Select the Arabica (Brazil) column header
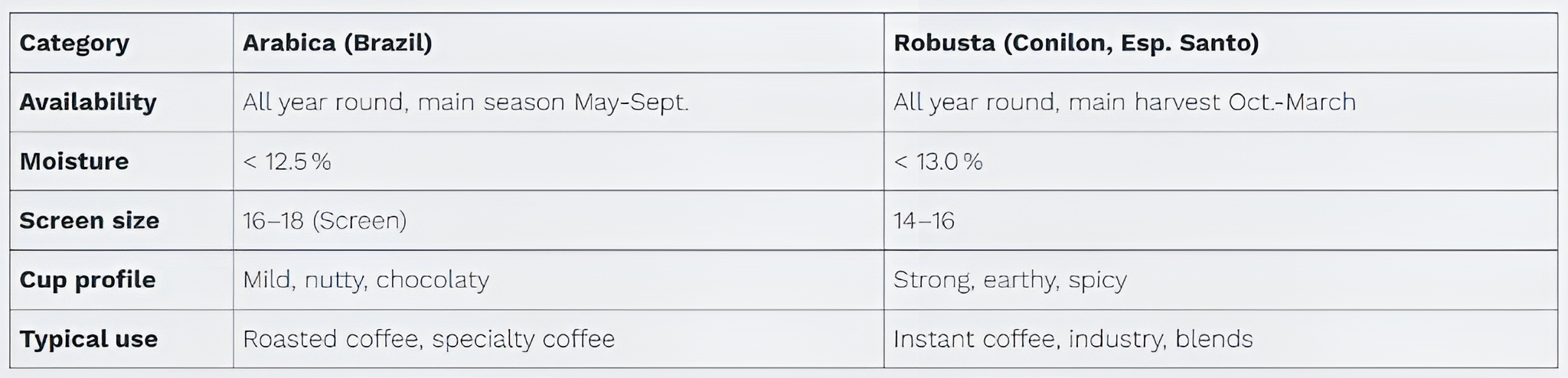 pyautogui.click(x=337, y=43)
